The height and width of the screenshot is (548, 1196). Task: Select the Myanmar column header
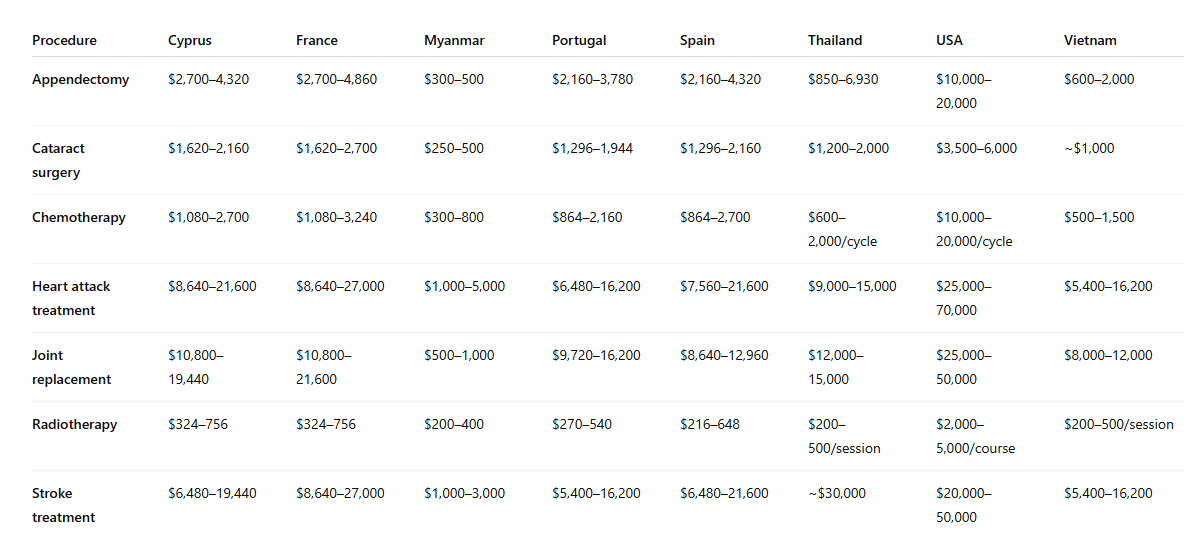[454, 40]
